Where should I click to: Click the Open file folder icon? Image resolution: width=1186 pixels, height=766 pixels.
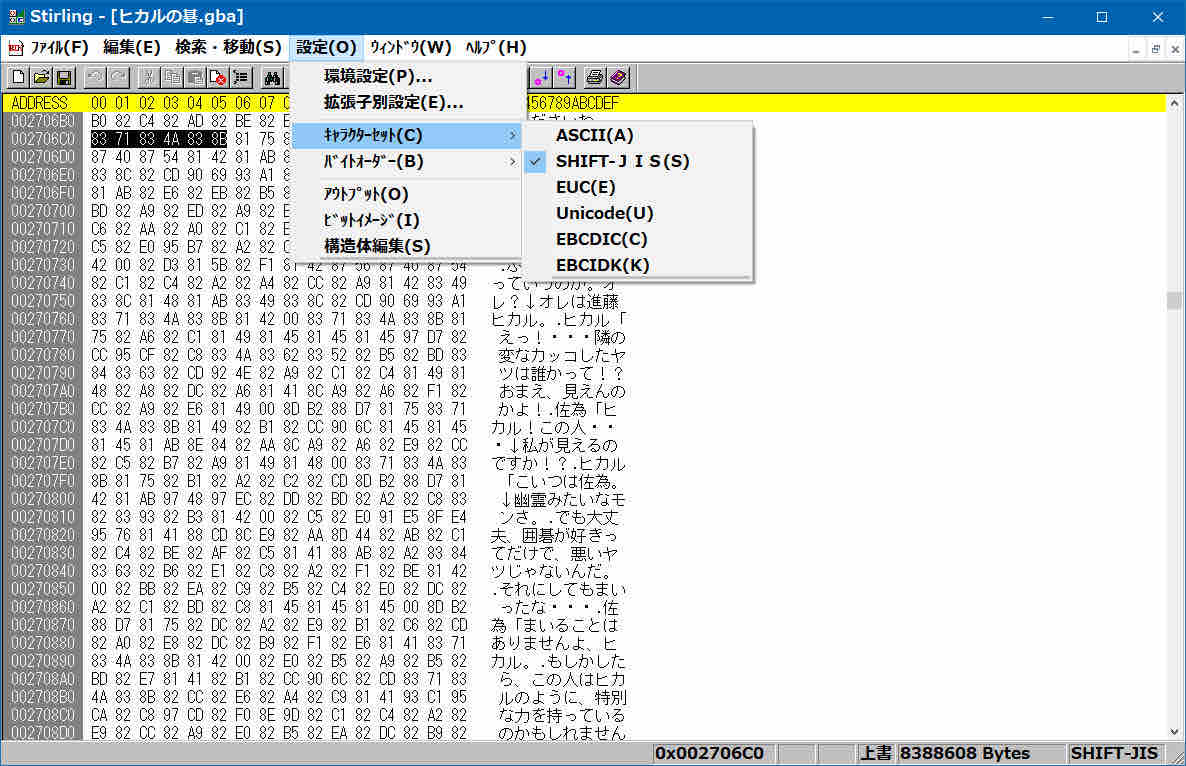point(41,77)
